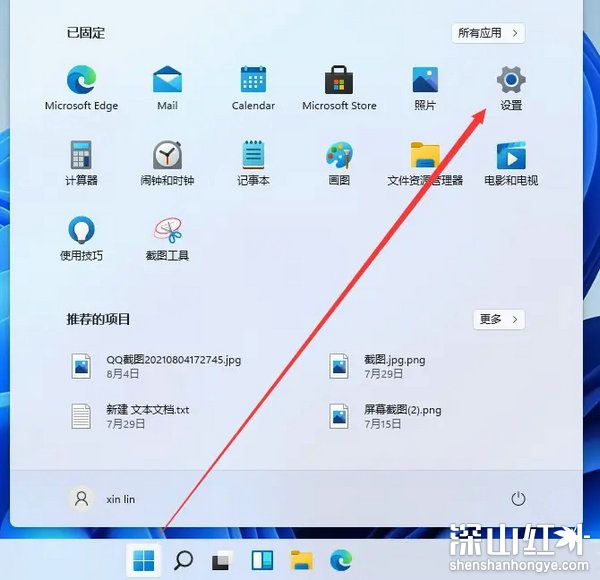Open taskbar Search magnifier

[x=183, y=560]
